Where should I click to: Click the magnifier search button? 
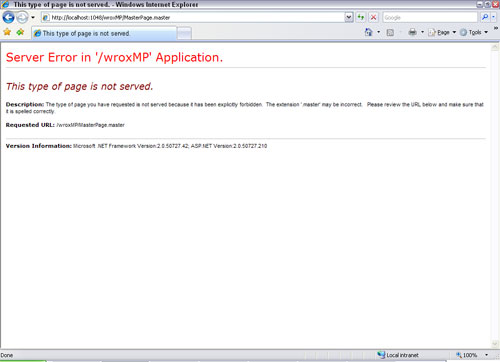(485, 17)
